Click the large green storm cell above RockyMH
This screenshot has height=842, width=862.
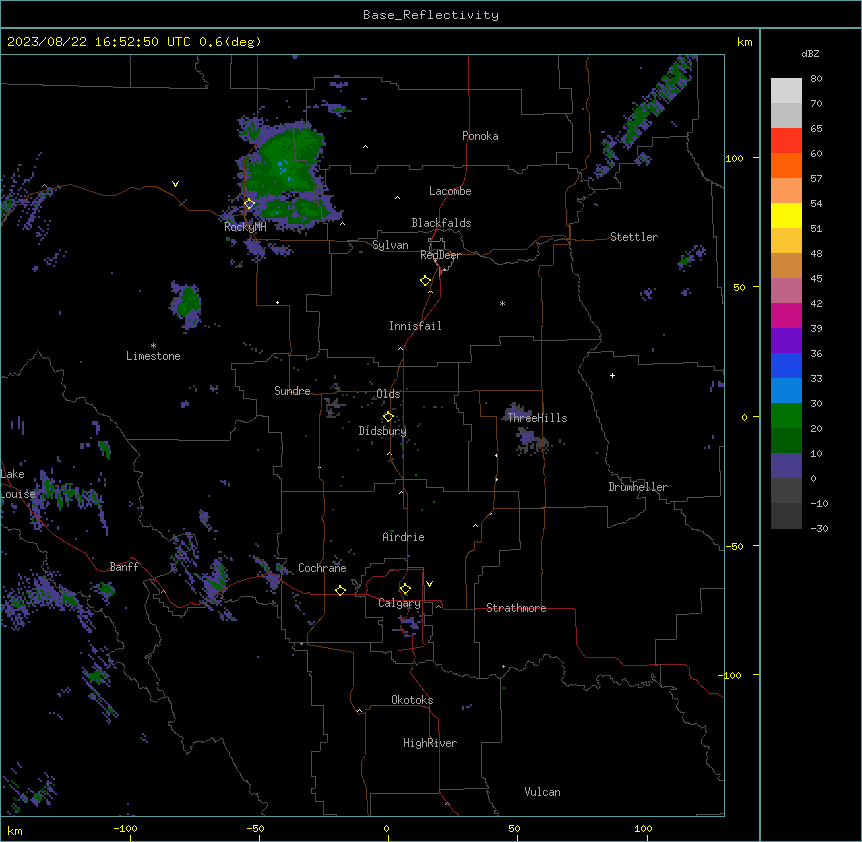coord(283,176)
